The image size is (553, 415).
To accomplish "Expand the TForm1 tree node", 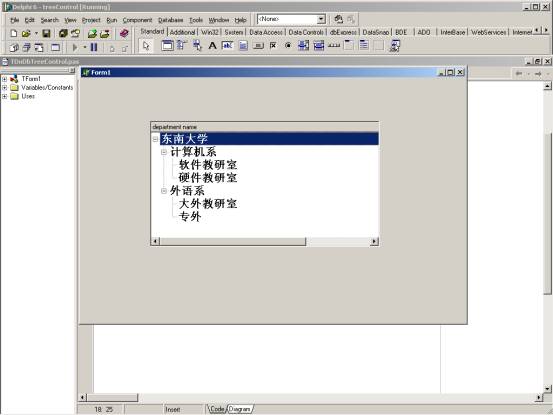I will click(x=4, y=79).
